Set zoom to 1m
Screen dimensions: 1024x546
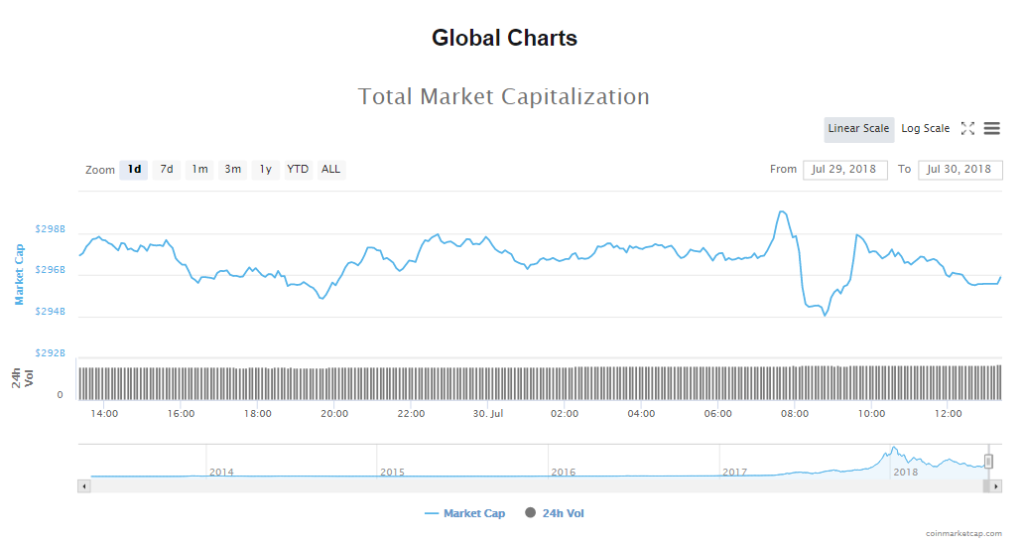coord(200,170)
